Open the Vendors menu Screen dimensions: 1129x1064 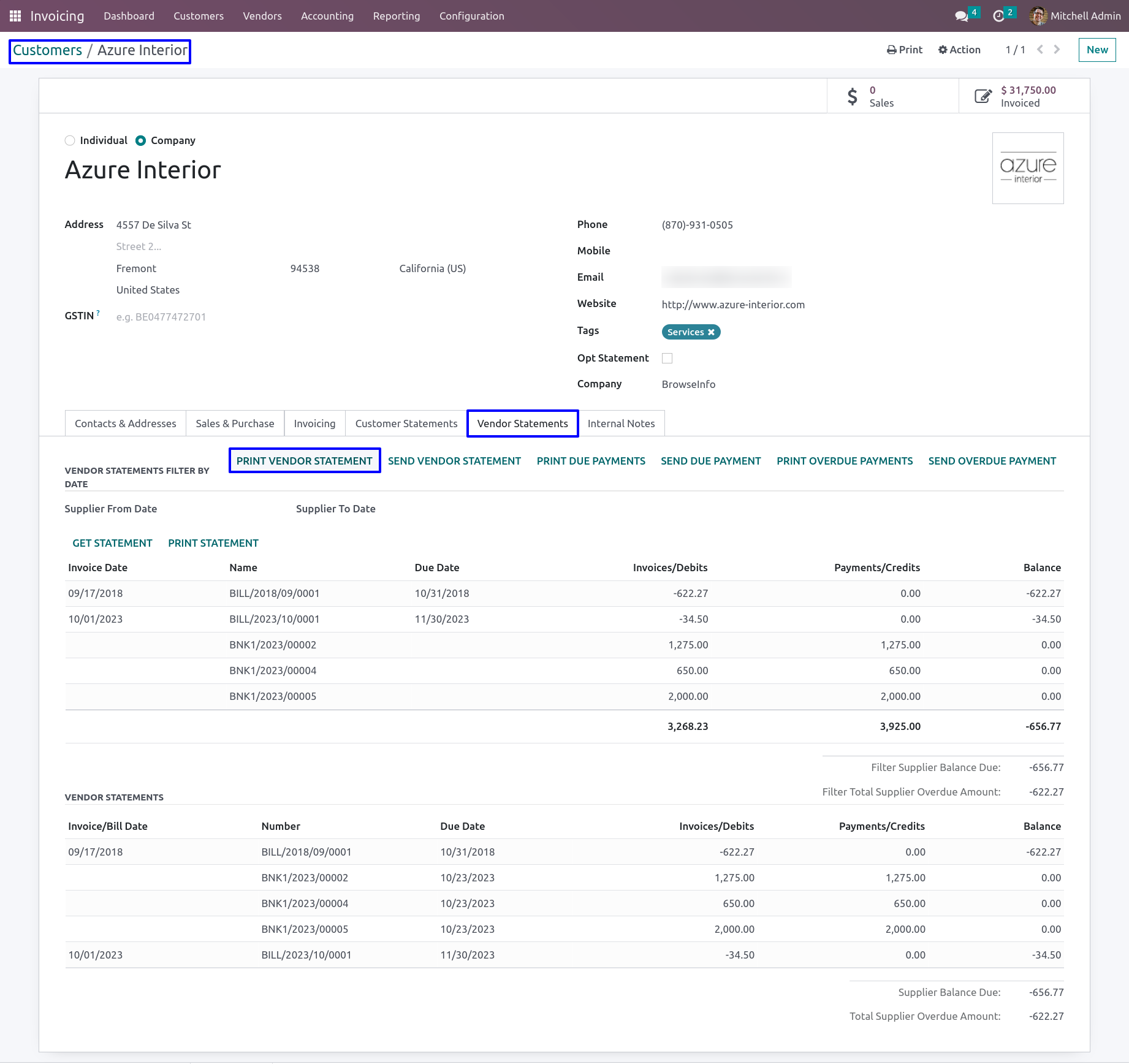(x=262, y=16)
